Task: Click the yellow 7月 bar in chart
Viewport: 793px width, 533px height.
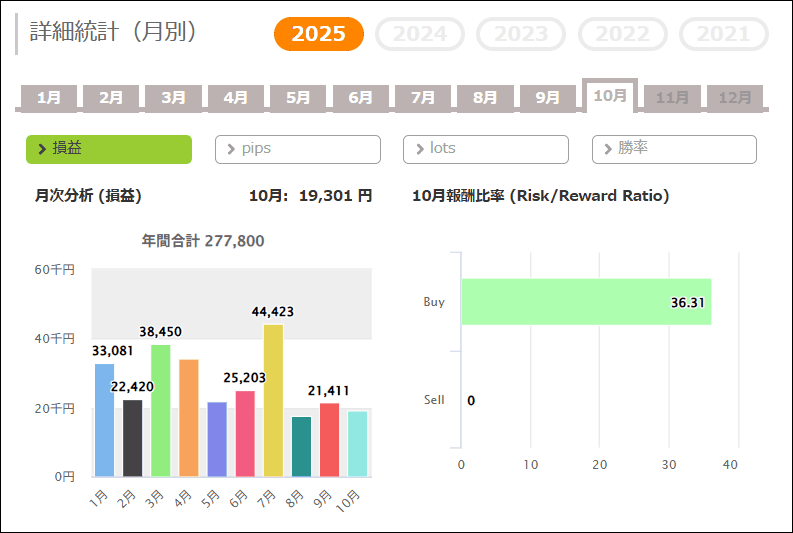Action: (x=273, y=400)
